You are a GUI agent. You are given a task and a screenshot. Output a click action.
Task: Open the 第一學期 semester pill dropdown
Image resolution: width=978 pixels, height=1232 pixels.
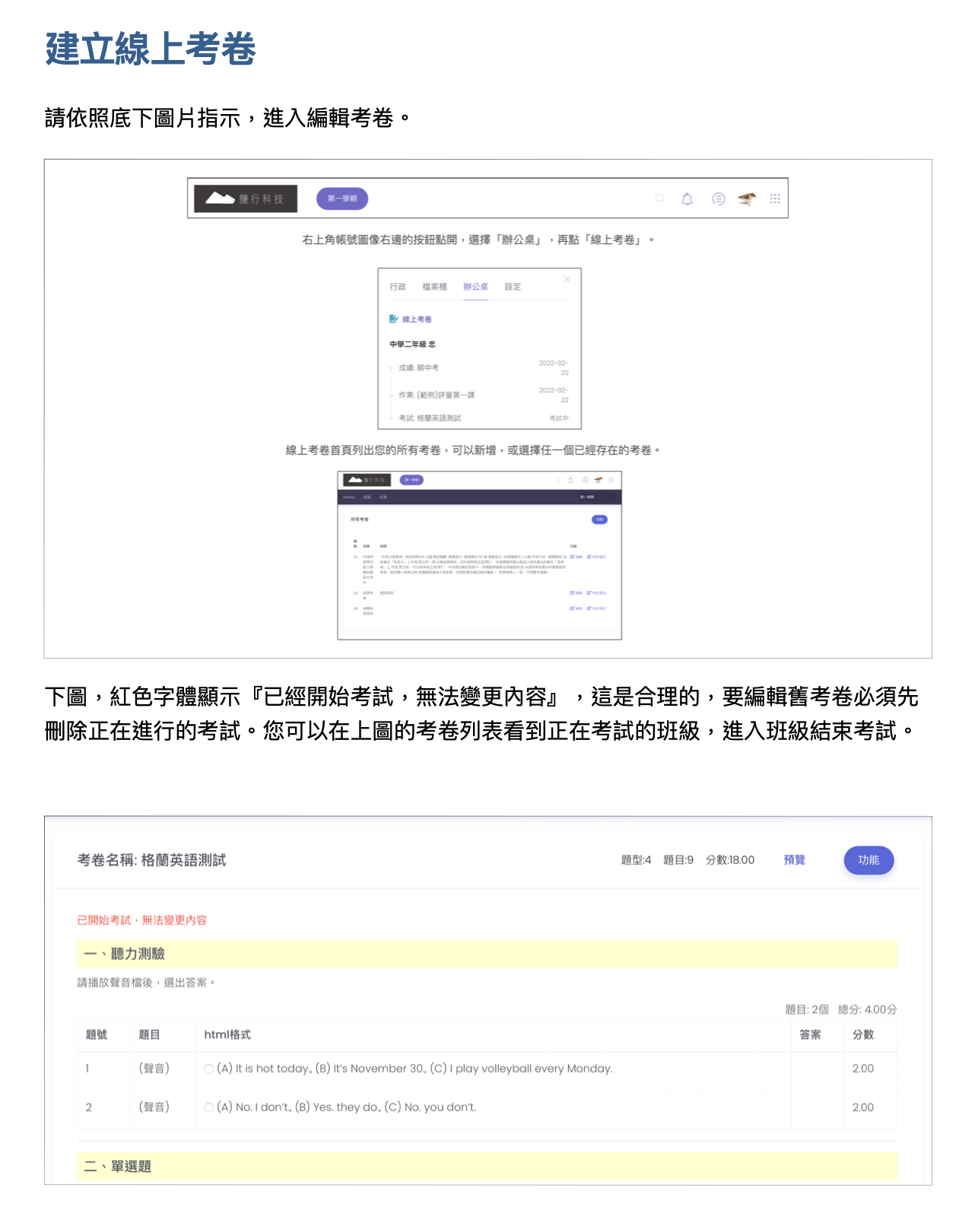[342, 198]
